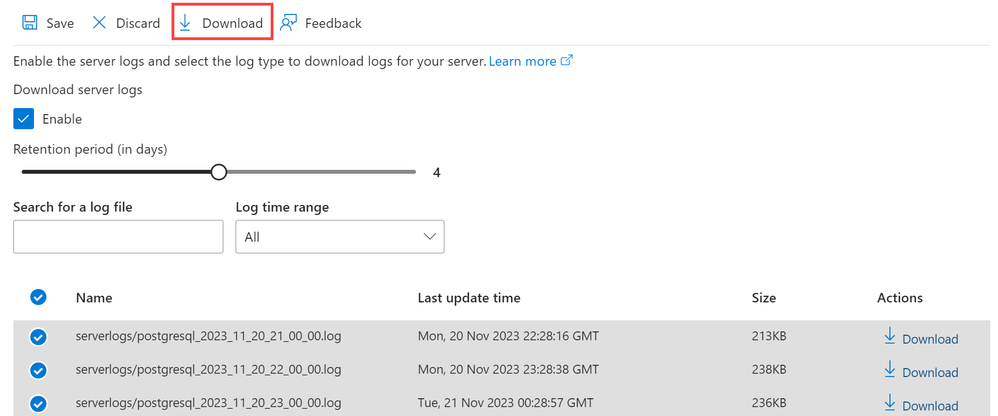Sort the table by the Name column header
Image resolution: width=998 pixels, height=416 pixels.
(94, 297)
